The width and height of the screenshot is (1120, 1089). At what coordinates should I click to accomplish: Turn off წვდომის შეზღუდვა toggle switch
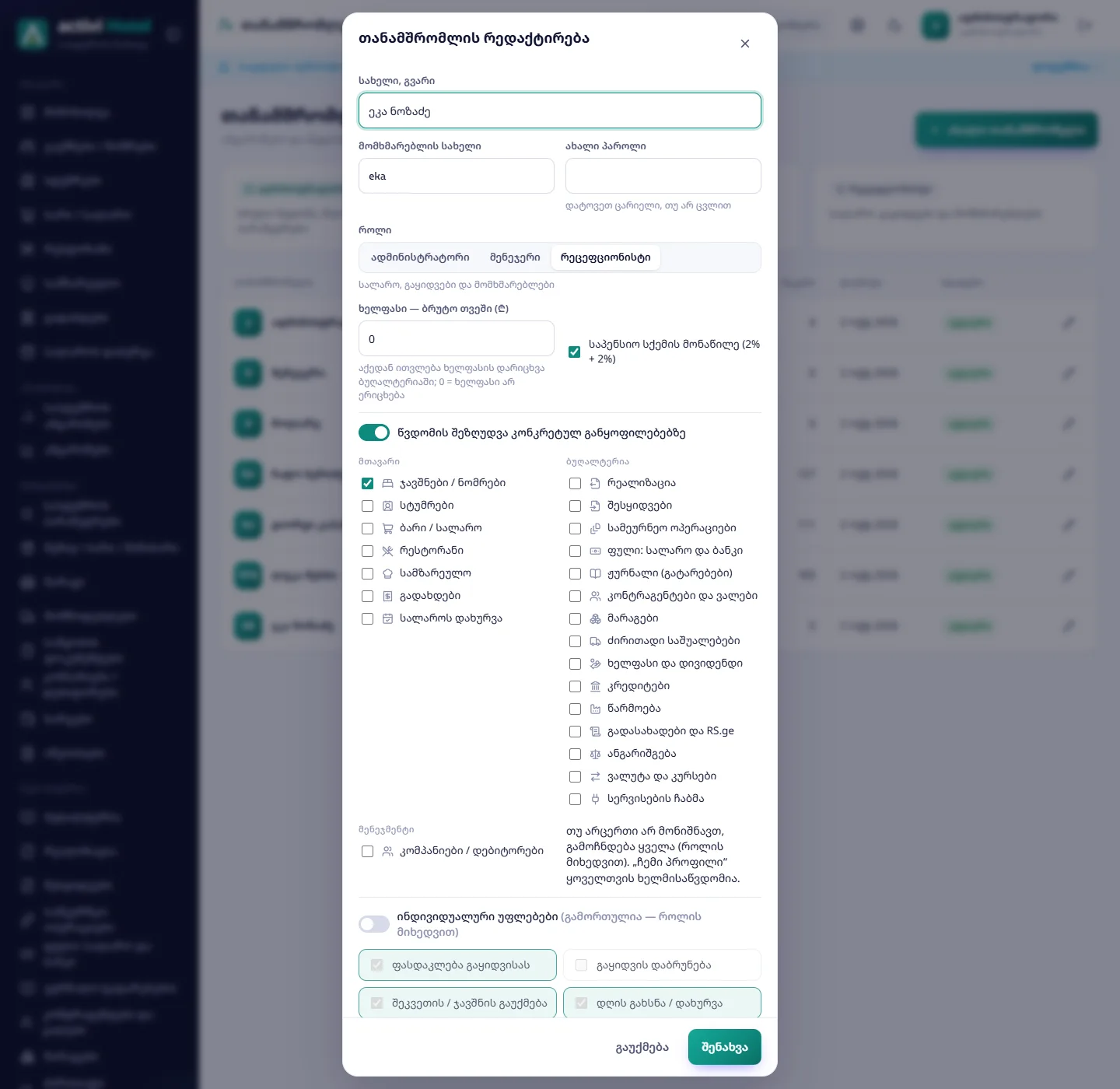click(374, 432)
